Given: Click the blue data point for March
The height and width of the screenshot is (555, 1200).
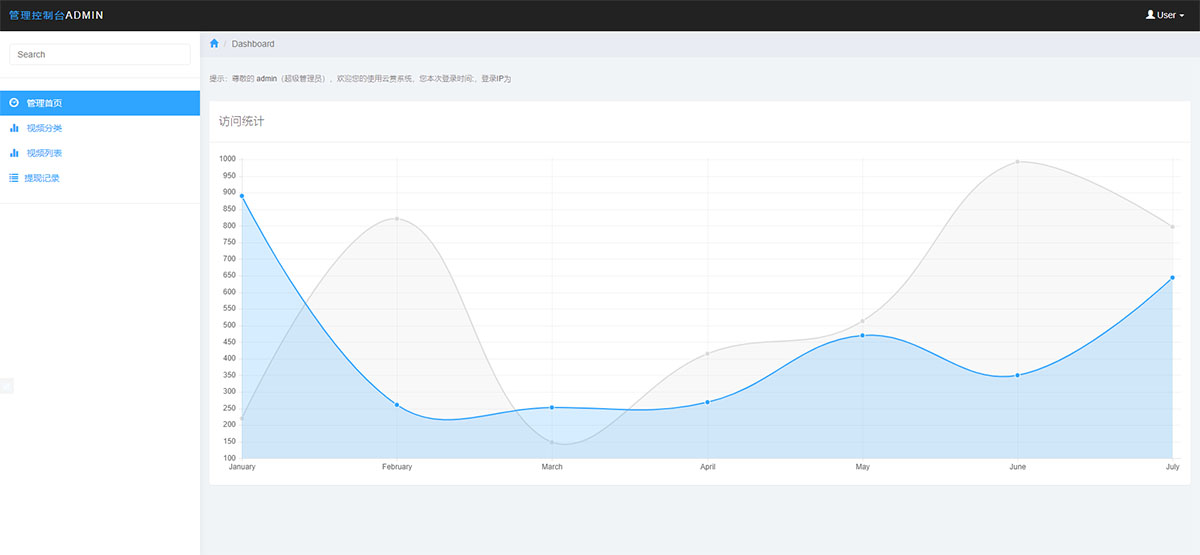Looking at the screenshot, I should pos(552,407).
